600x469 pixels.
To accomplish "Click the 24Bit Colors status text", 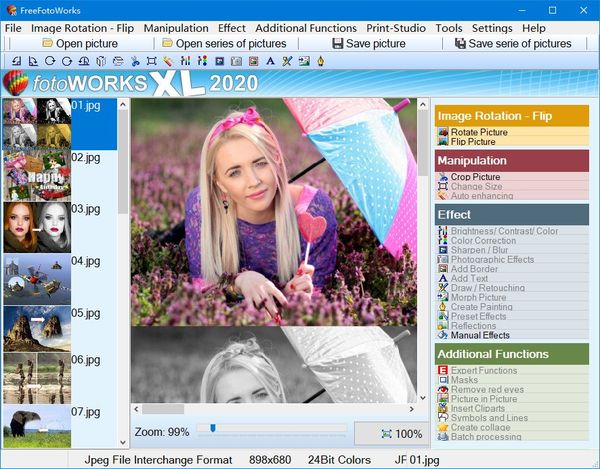I will 339,460.
